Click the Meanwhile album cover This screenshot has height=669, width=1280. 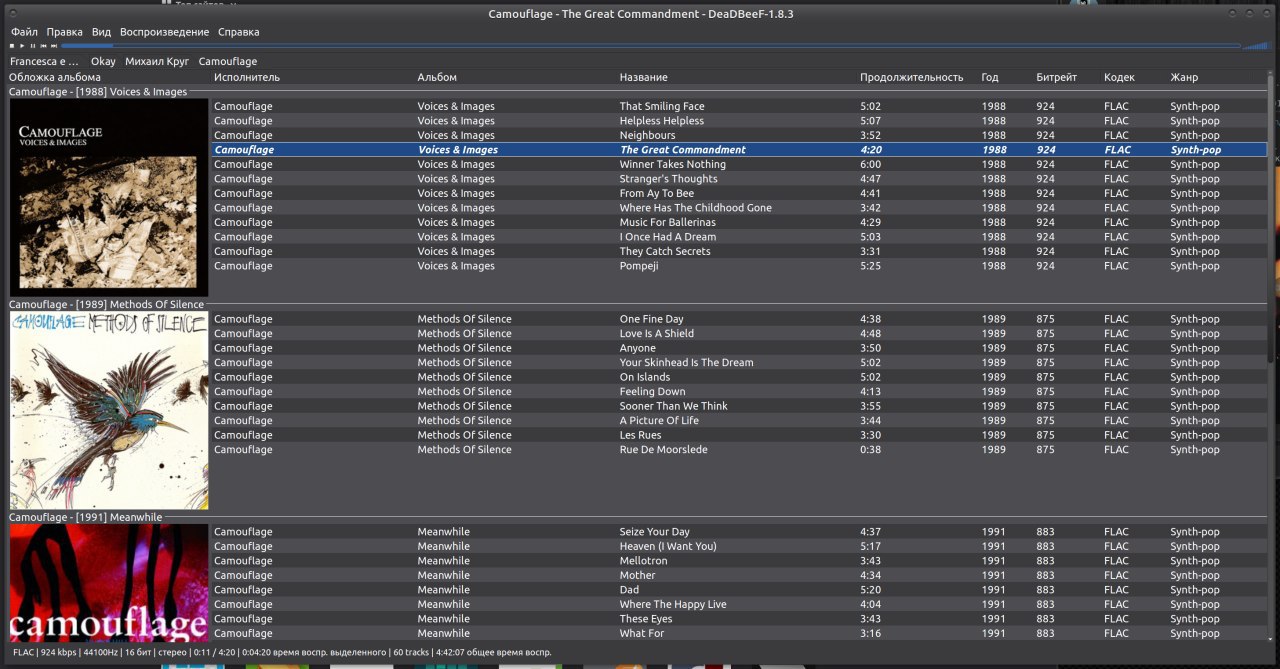(x=109, y=582)
